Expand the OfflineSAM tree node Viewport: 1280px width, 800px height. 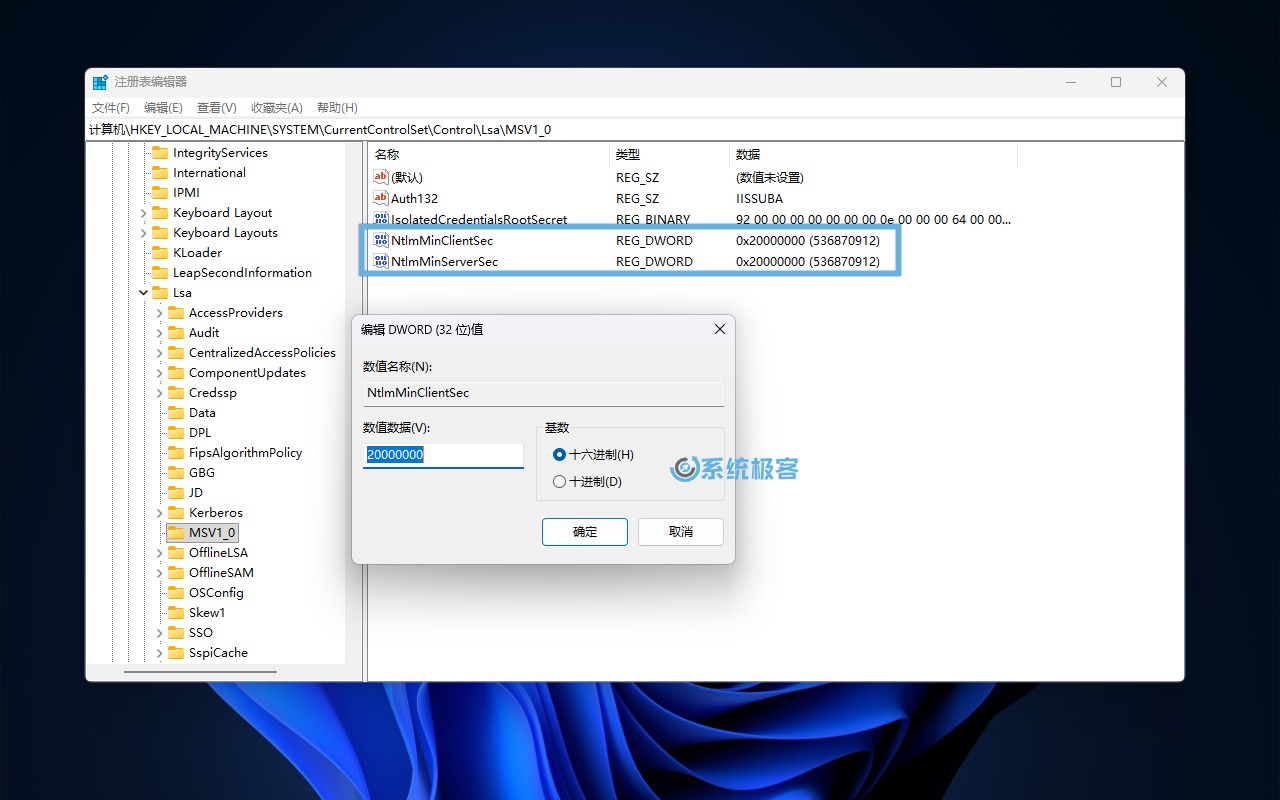(159, 573)
